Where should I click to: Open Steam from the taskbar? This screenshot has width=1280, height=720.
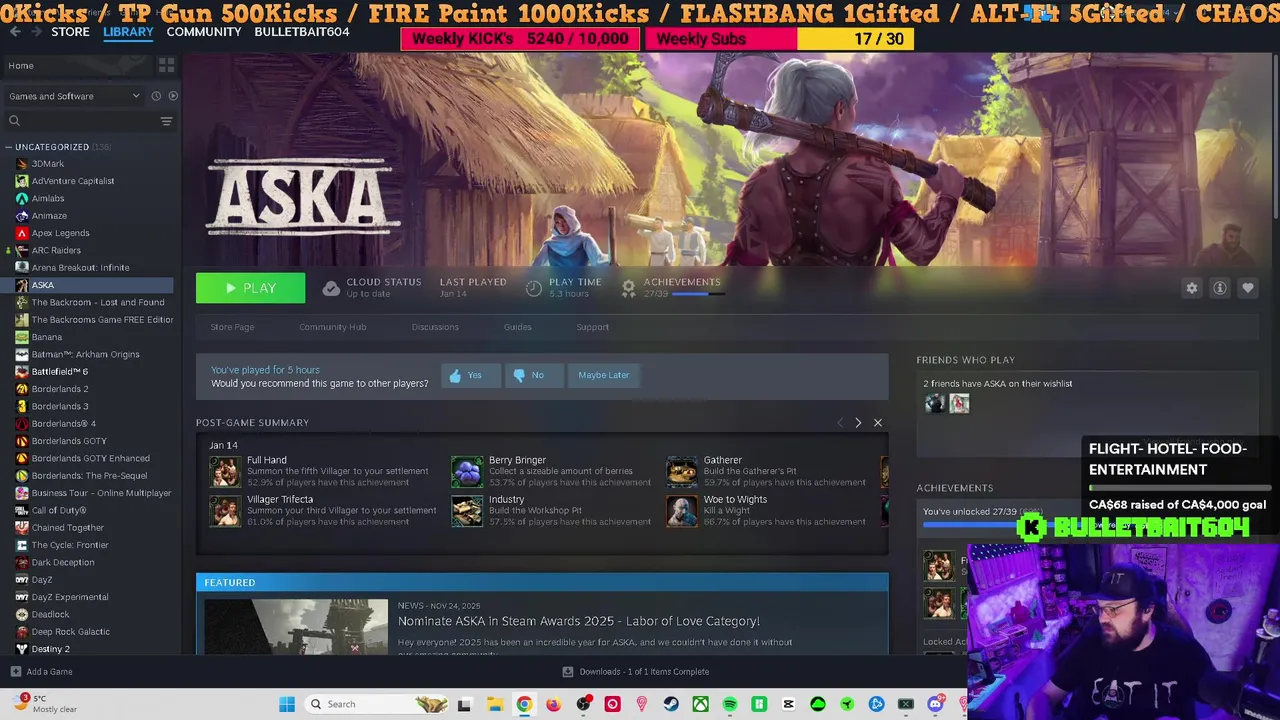coord(671,704)
